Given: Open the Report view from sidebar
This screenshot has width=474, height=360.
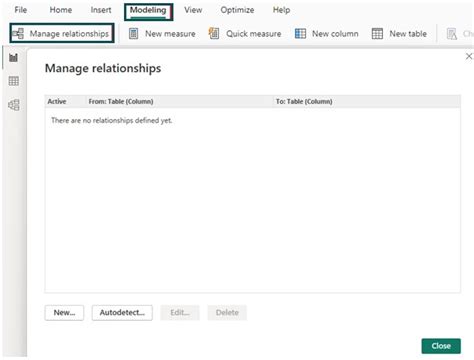Looking at the screenshot, I should (14, 57).
